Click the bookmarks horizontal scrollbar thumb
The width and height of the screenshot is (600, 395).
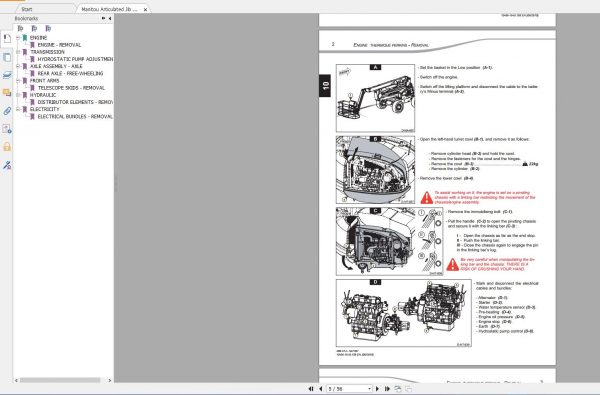pyautogui.click(x=60, y=380)
